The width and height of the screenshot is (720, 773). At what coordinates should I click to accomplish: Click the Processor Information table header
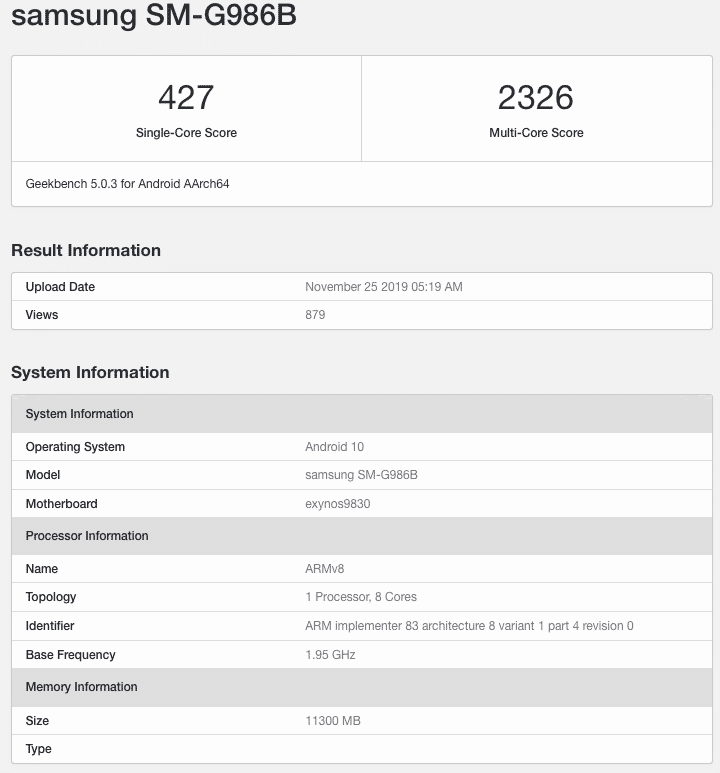pyautogui.click(x=362, y=536)
